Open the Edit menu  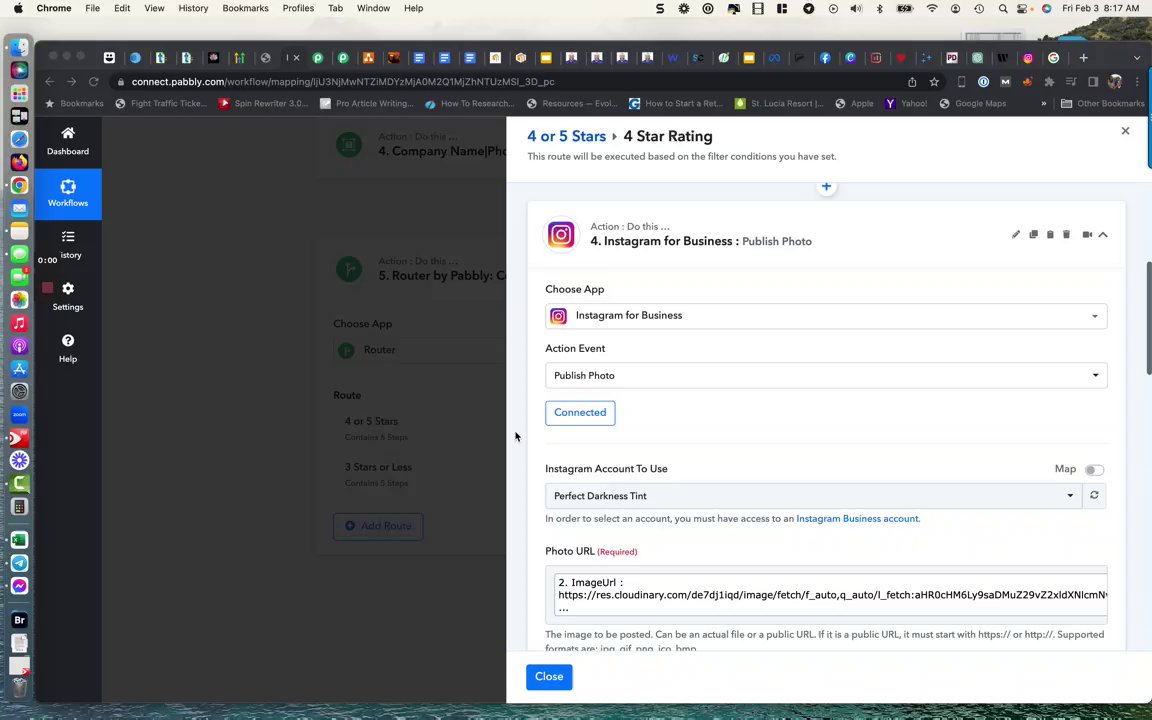point(122,8)
